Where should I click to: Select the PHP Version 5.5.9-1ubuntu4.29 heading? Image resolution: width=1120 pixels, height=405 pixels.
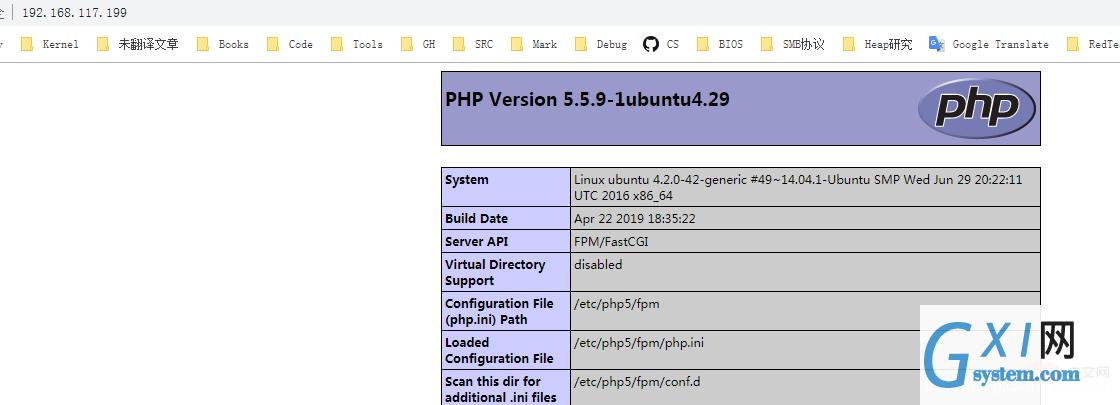[587, 99]
